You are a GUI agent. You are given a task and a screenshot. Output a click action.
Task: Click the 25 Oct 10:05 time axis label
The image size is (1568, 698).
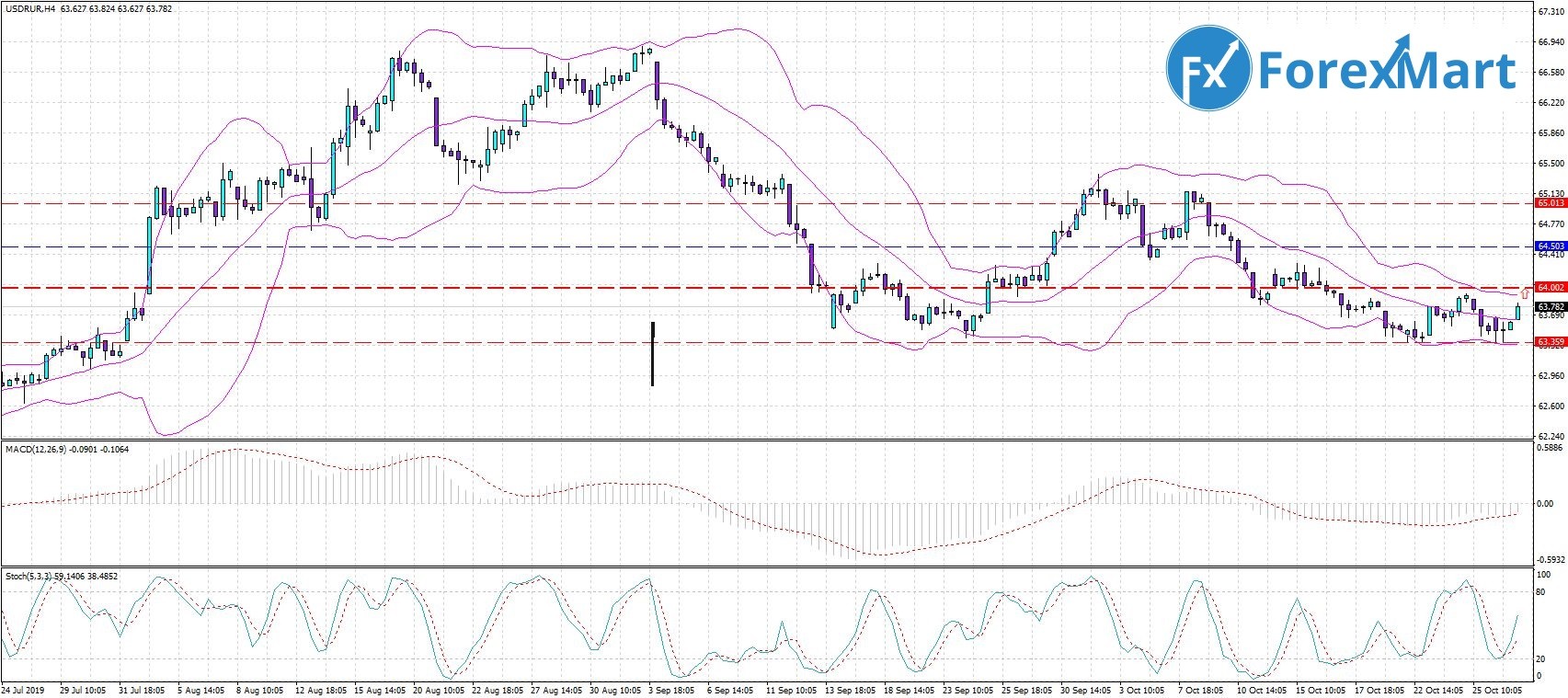(x=1496, y=689)
